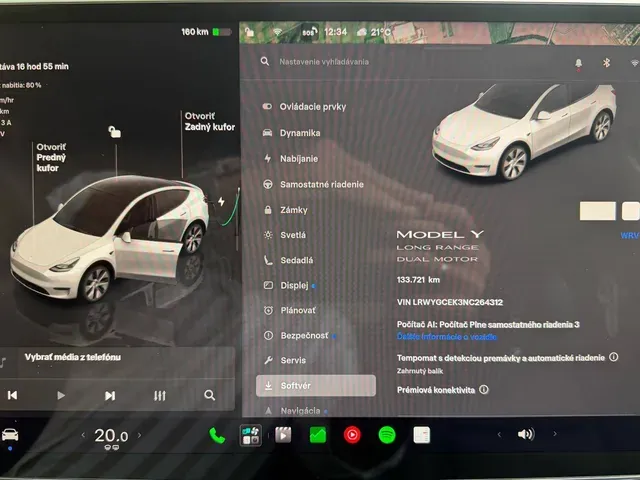Open the Zámky locks menu
Viewport: 640px width, 480px height.
point(285,210)
